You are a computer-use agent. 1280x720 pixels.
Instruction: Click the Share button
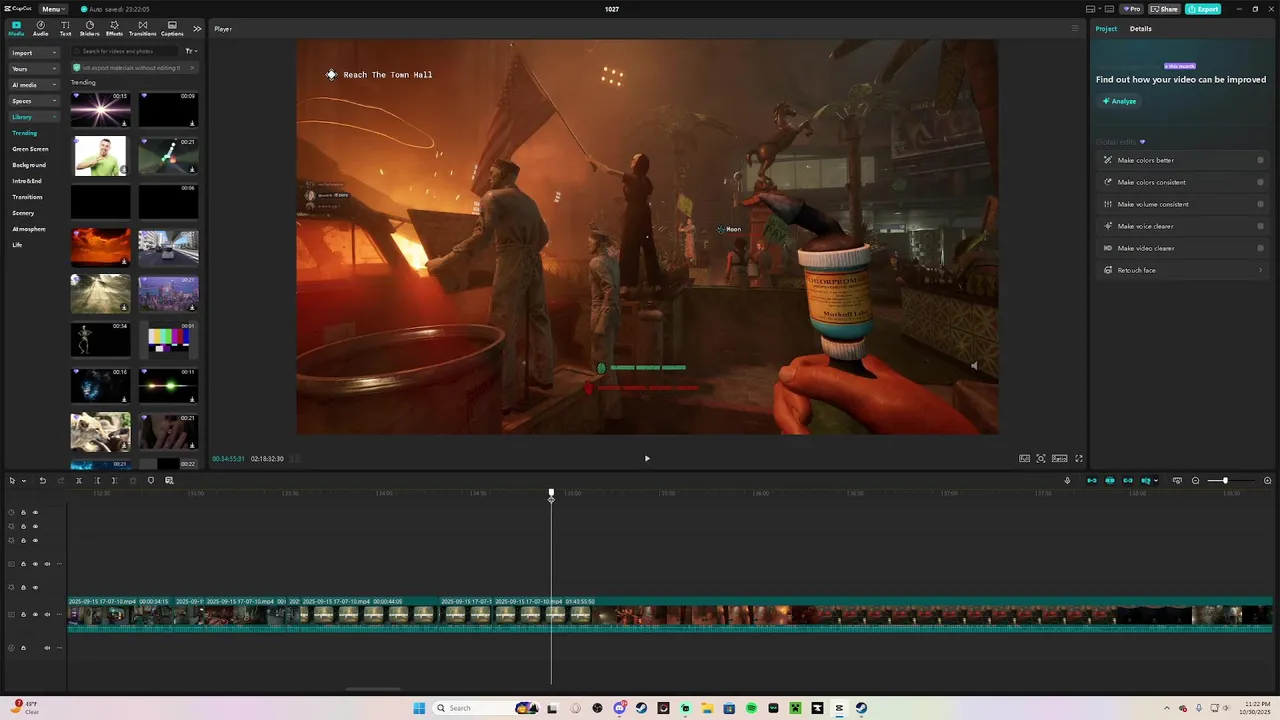pyautogui.click(x=1164, y=9)
